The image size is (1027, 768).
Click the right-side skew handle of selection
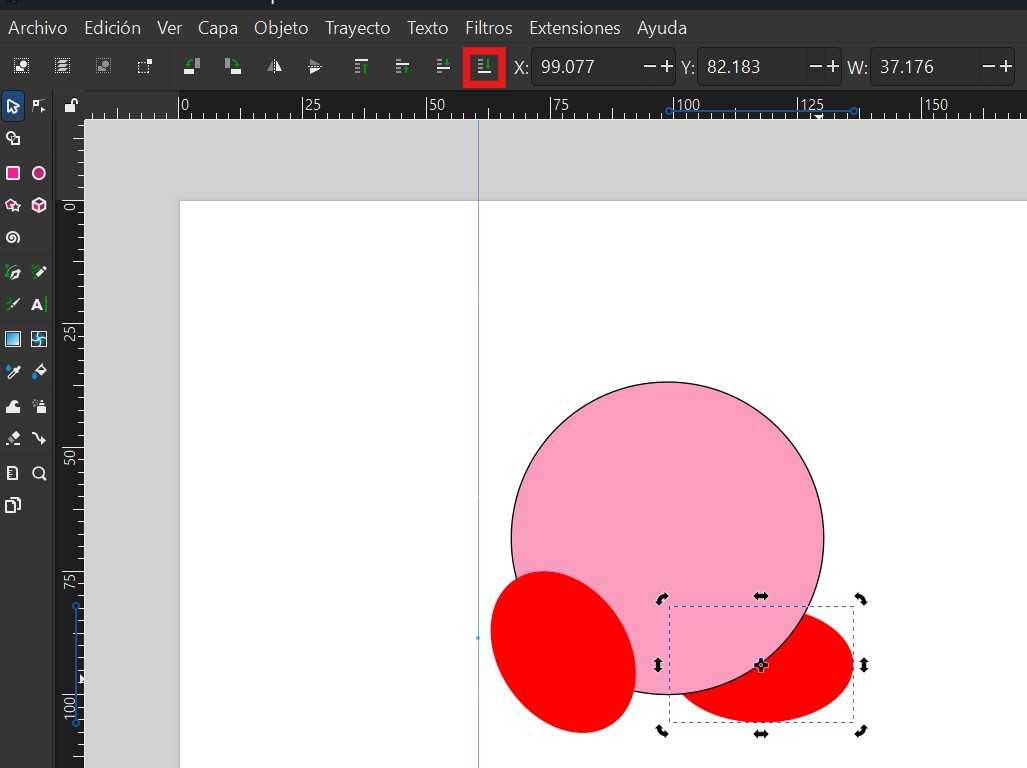[x=864, y=665]
